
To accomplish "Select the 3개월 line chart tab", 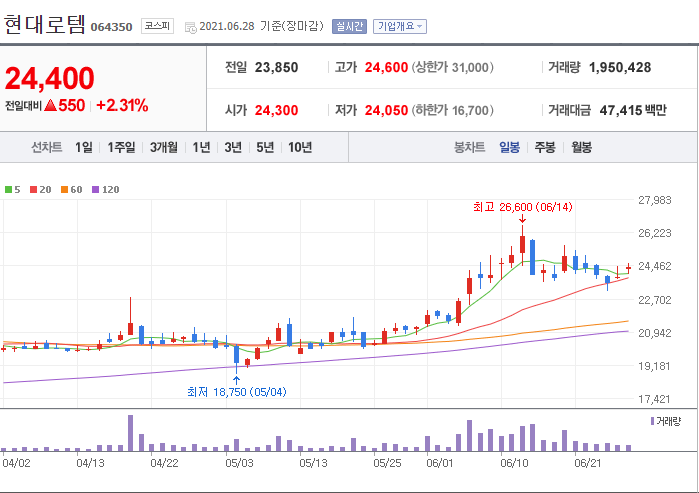I will (164, 147).
